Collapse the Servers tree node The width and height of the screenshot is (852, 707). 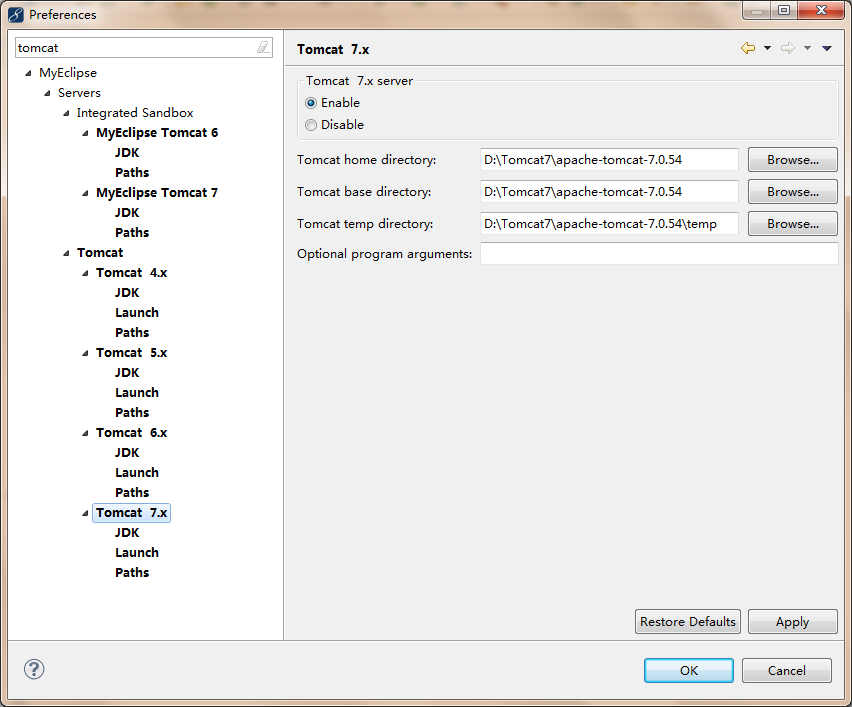[x=47, y=93]
